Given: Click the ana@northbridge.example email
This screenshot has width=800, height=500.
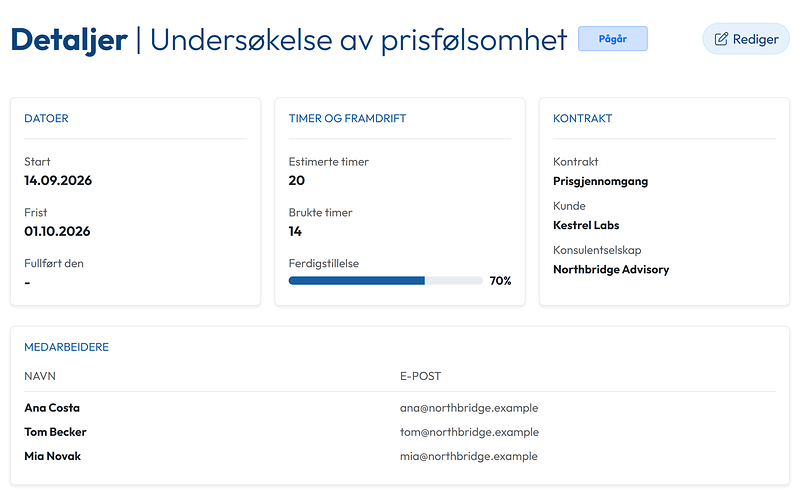Looking at the screenshot, I should (469, 408).
